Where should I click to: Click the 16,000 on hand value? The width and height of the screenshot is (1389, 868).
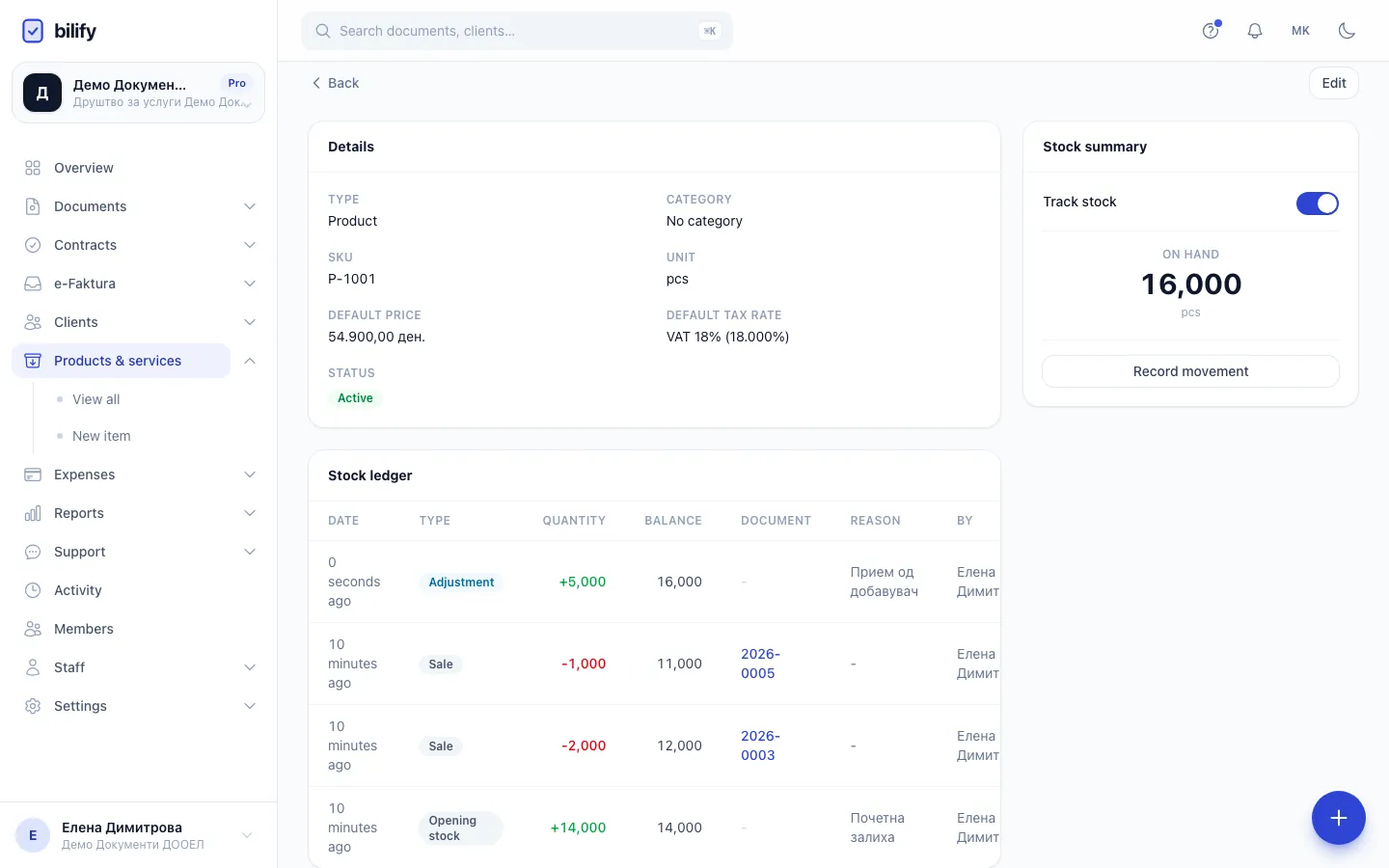tap(1191, 284)
